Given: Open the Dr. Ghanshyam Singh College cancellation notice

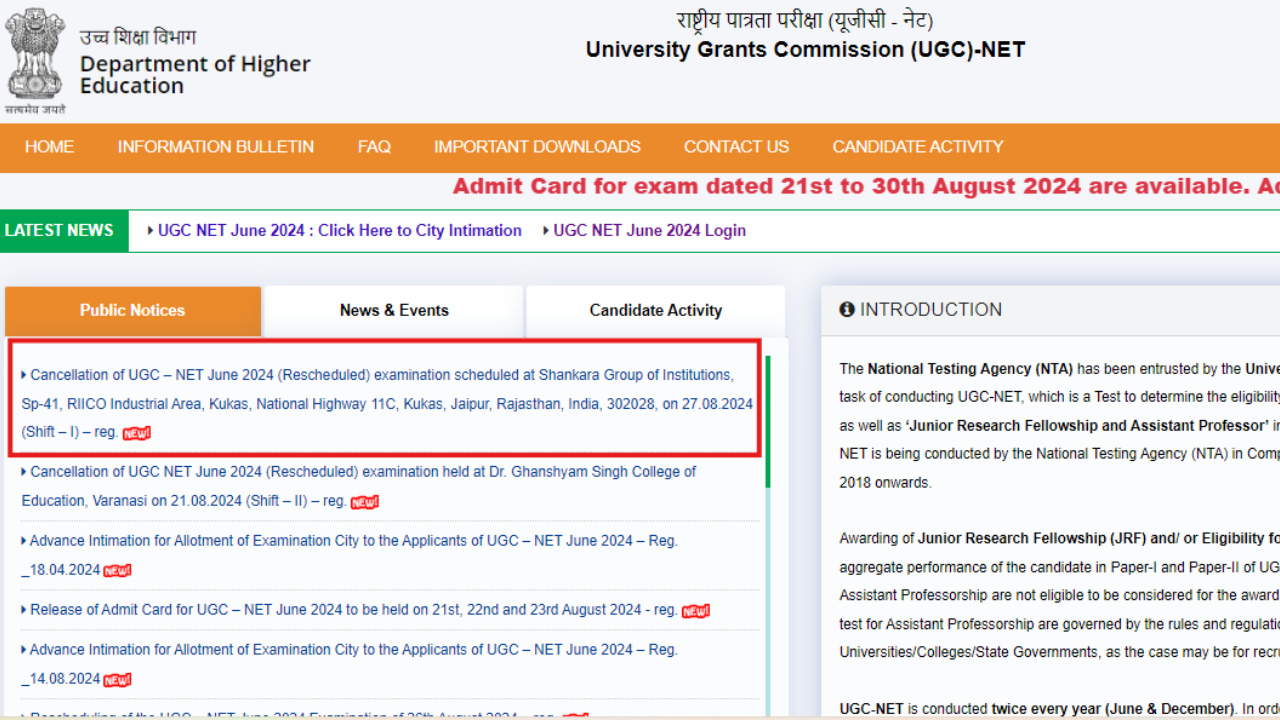Looking at the screenshot, I should pyautogui.click(x=359, y=486).
